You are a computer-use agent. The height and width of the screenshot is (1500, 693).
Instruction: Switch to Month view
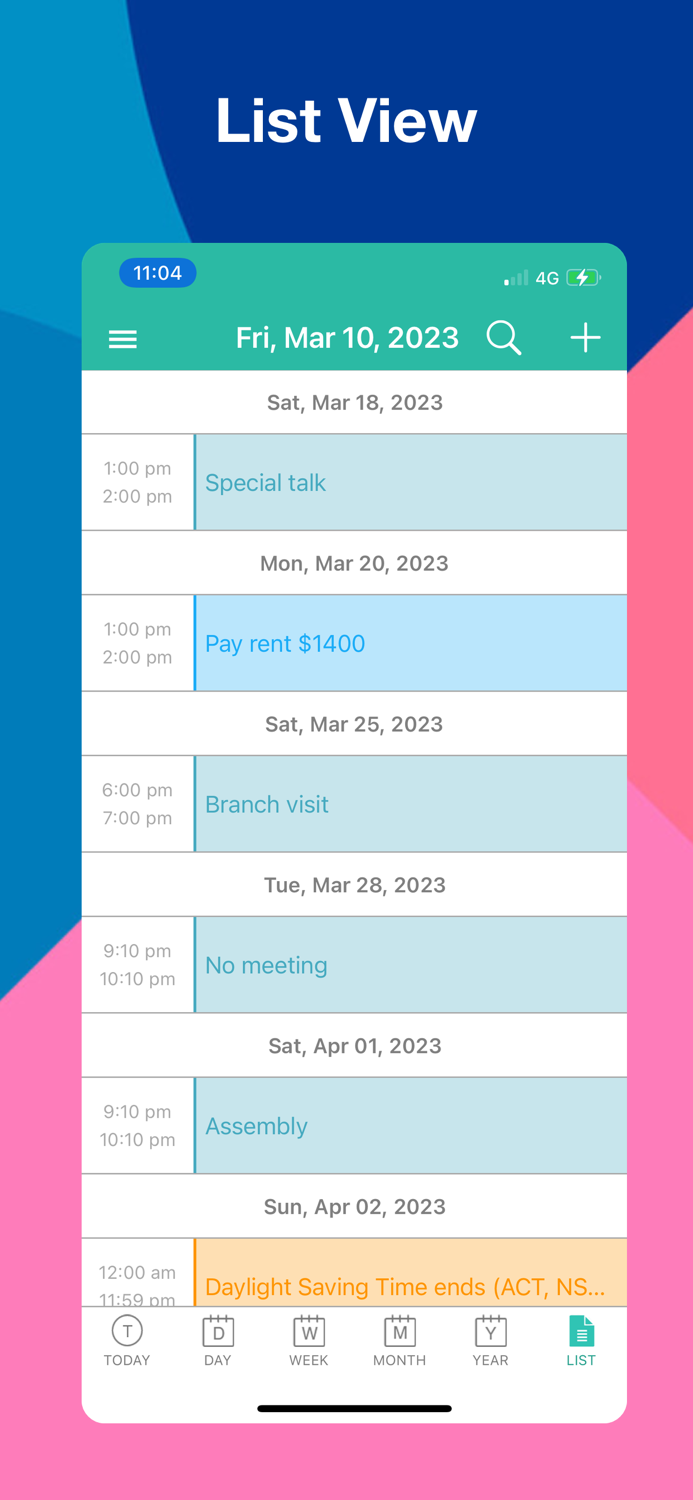point(399,1340)
